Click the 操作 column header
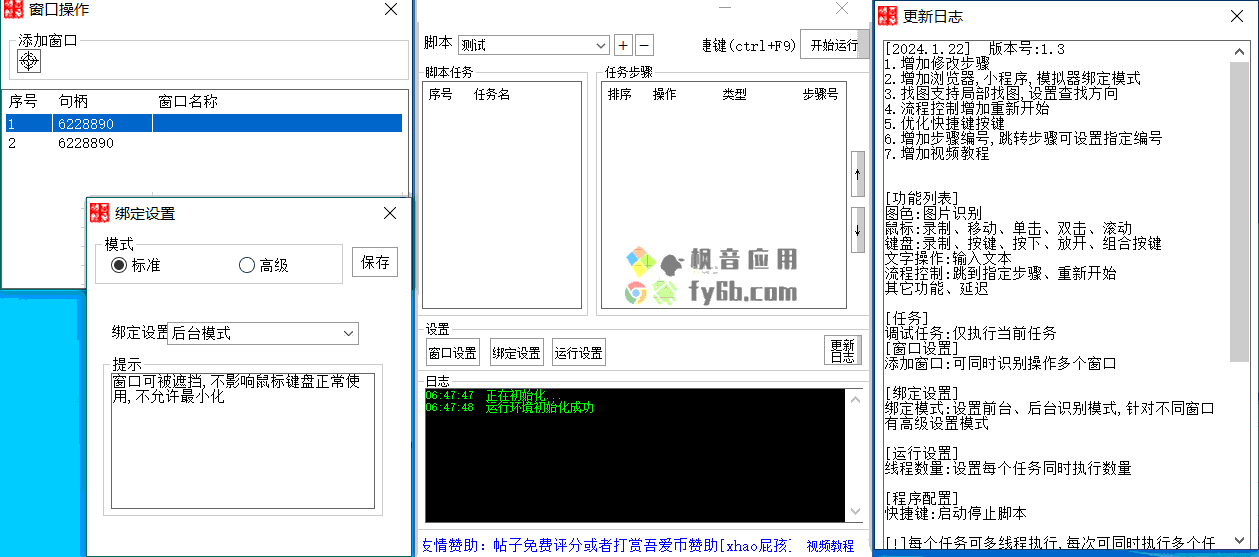Image resolution: width=1259 pixels, height=557 pixels. (x=664, y=94)
